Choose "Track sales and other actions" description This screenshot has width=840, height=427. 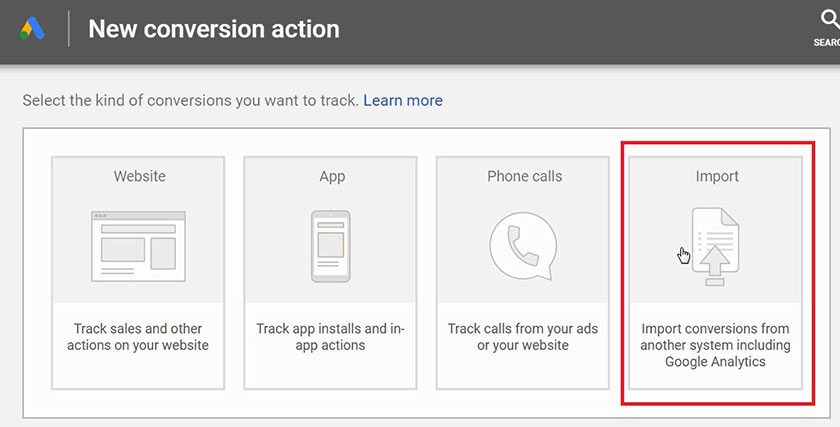[140, 337]
